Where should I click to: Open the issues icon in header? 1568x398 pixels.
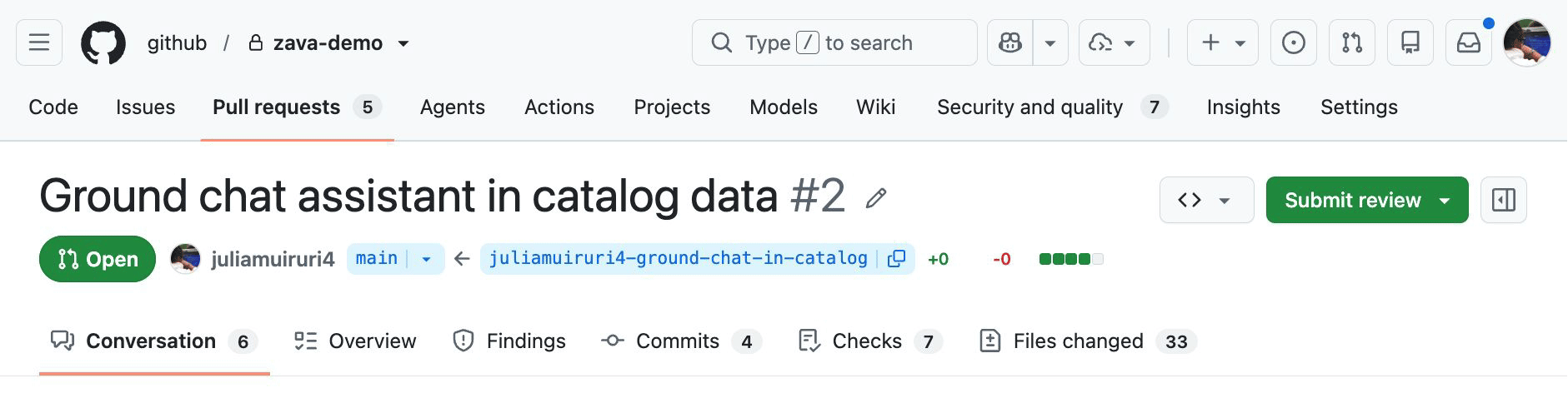click(x=1294, y=42)
